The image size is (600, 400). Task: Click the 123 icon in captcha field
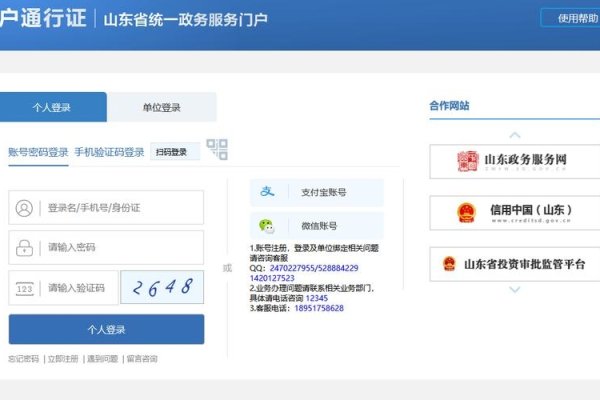point(24,288)
